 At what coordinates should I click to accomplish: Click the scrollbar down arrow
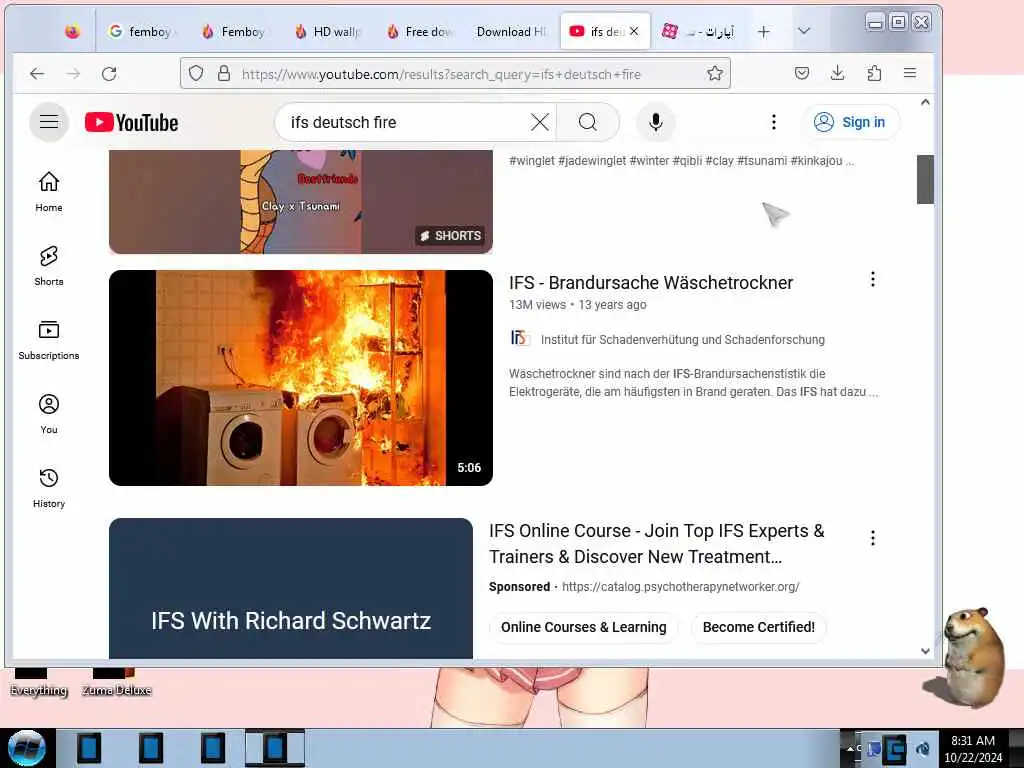tap(925, 650)
